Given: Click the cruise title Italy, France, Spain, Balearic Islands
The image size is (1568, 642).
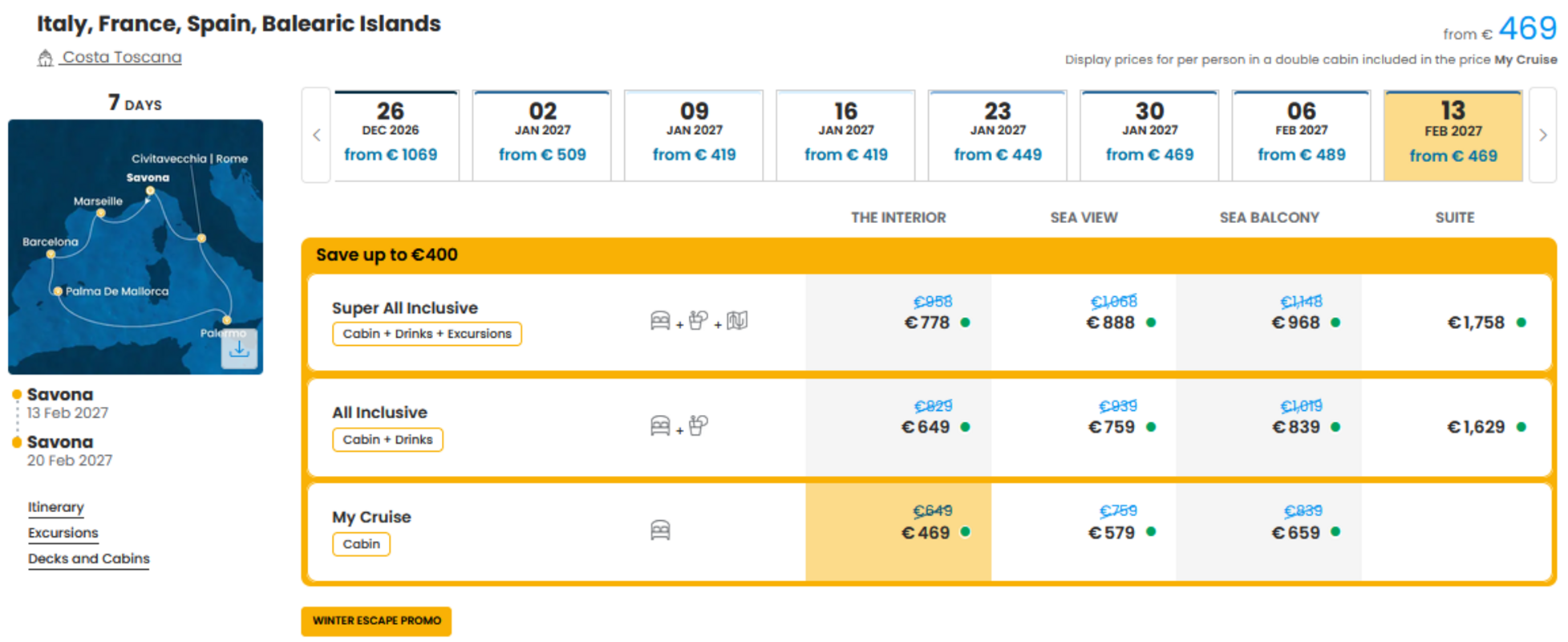Looking at the screenshot, I should 239,24.
